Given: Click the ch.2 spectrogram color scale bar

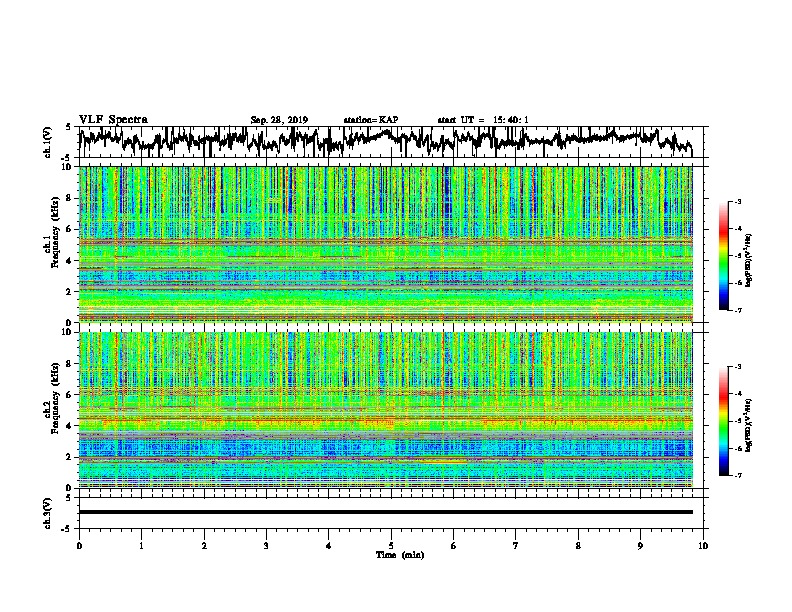Looking at the screenshot, I should tap(723, 421).
